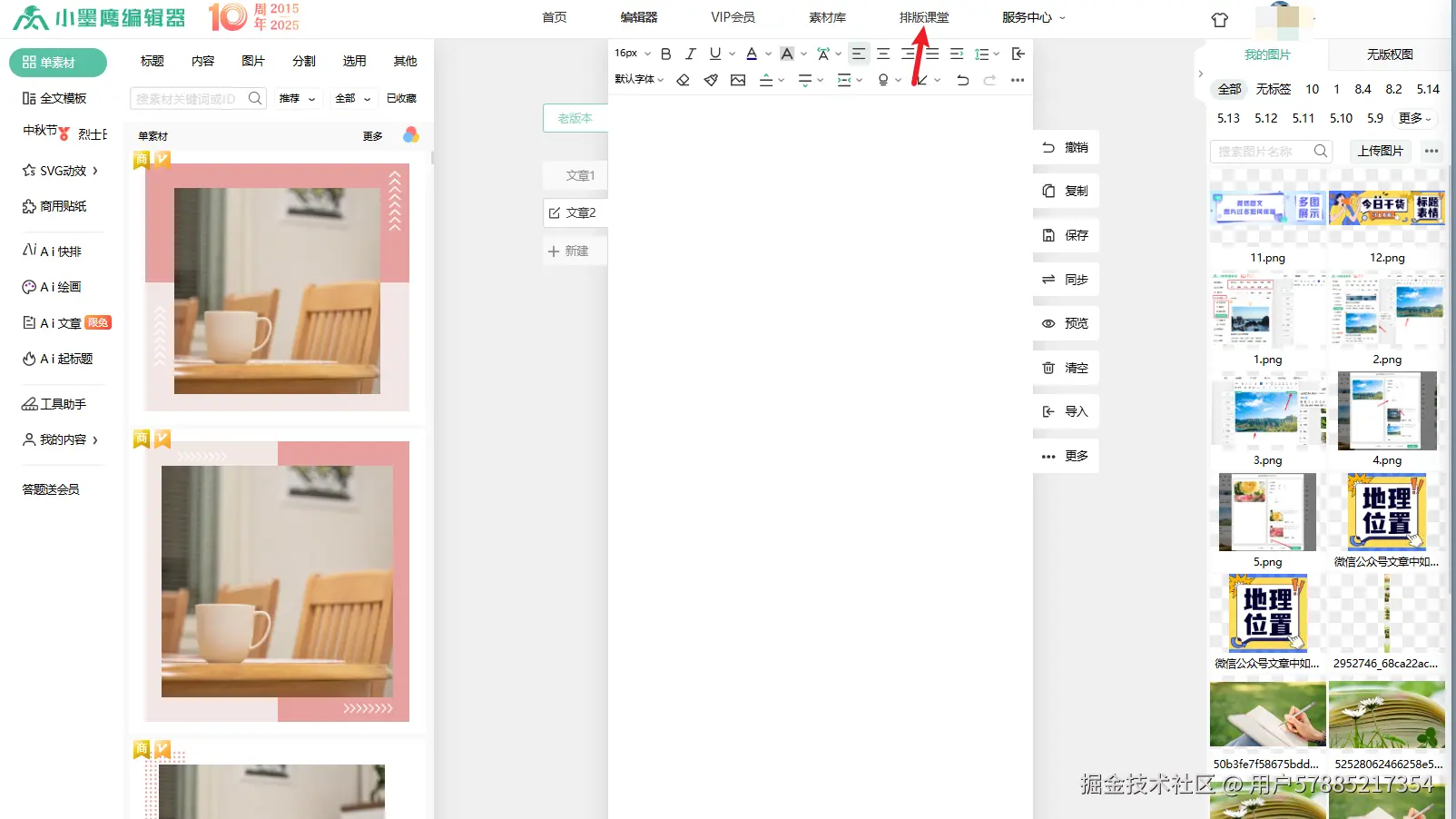
Task: Click the 预览 preview button
Action: (x=1066, y=323)
